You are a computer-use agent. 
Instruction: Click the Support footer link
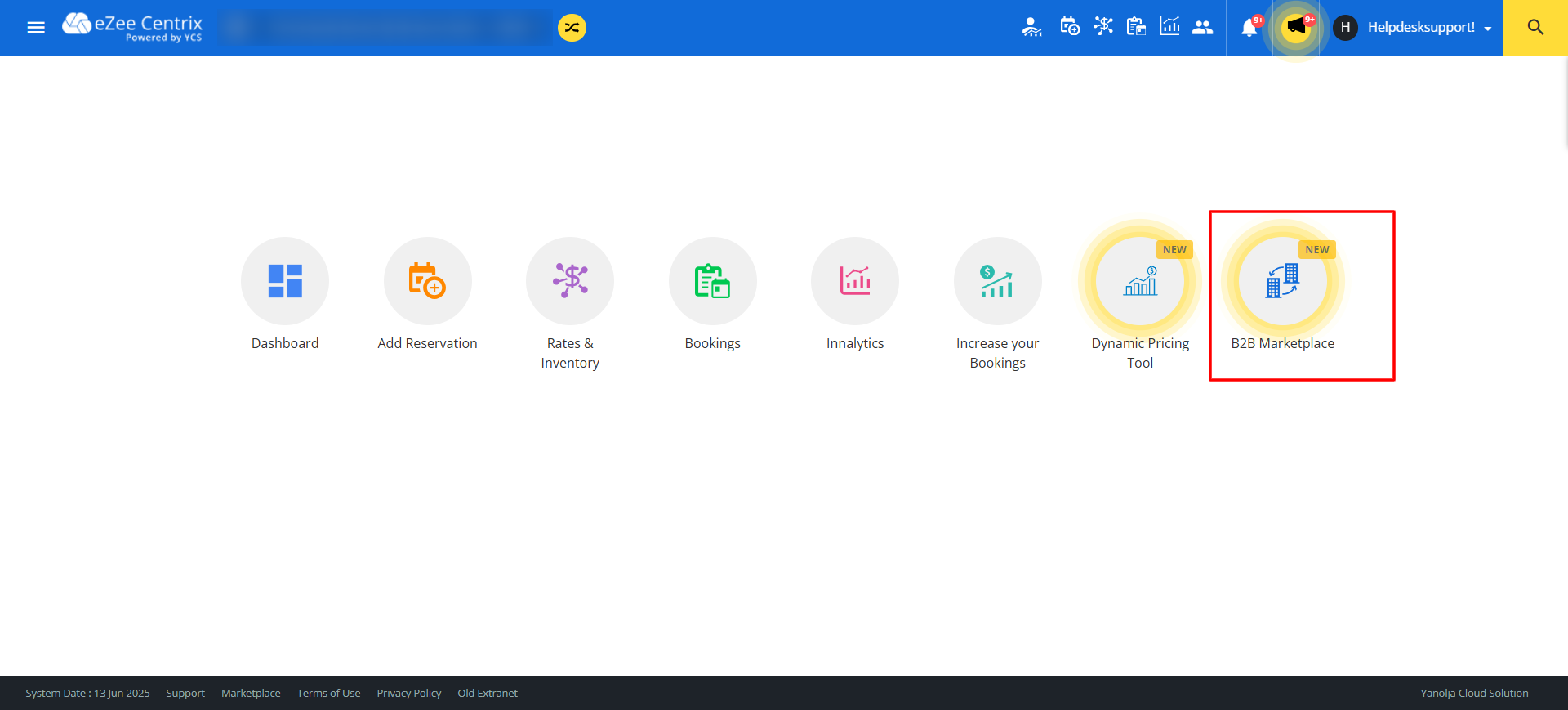(x=185, y=693)
